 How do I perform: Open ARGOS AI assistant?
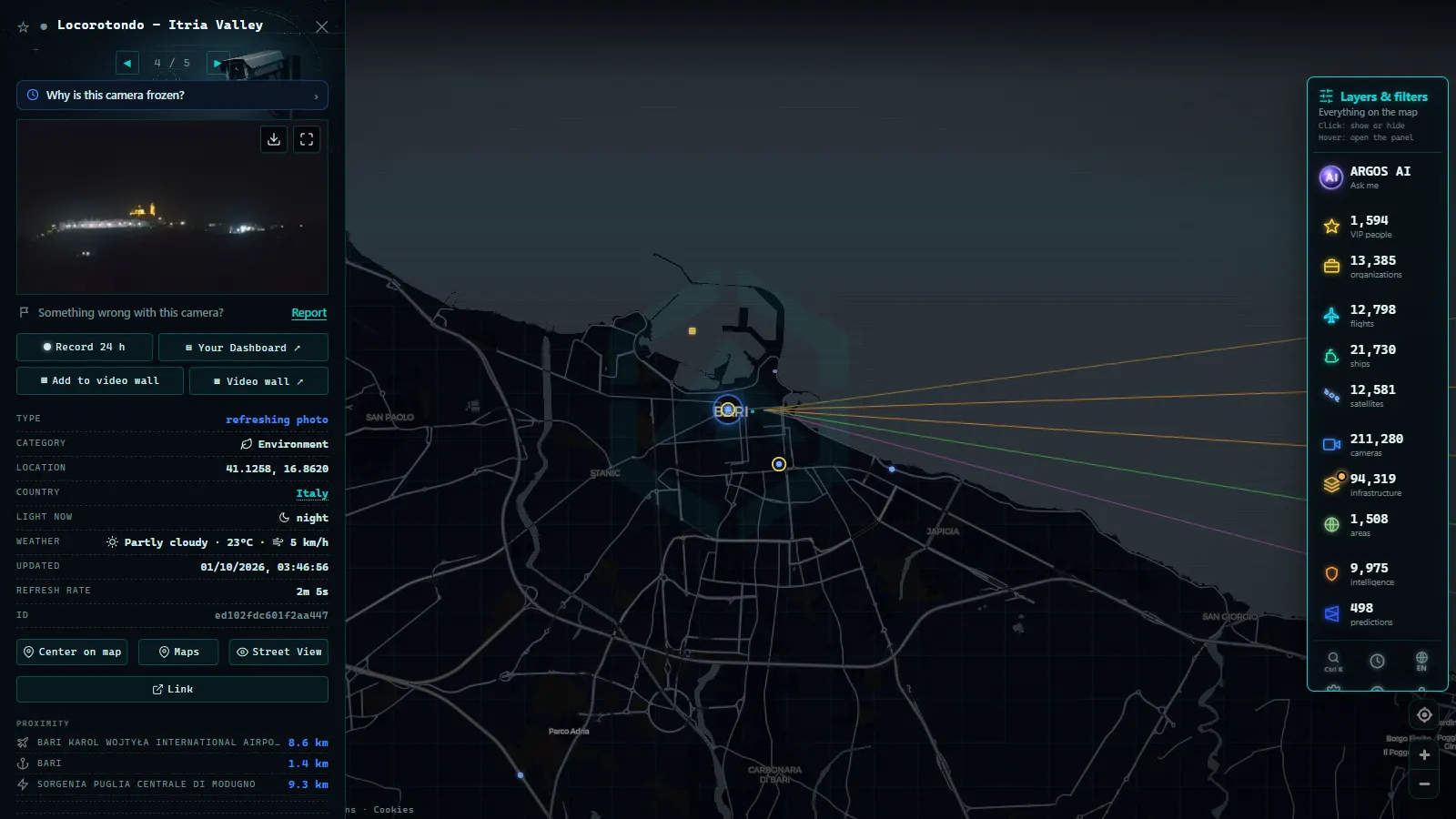click(1377, 177)
